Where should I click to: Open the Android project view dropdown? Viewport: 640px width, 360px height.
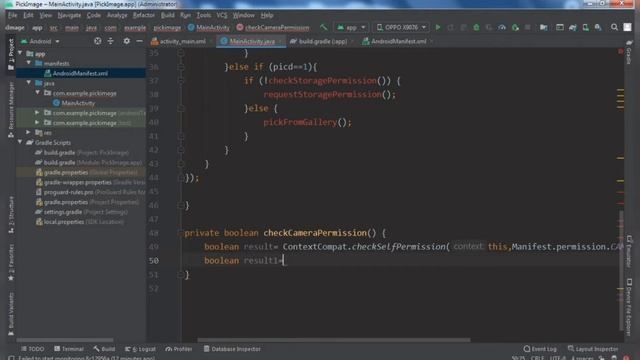pyautogui.click(x=40, y=41)
